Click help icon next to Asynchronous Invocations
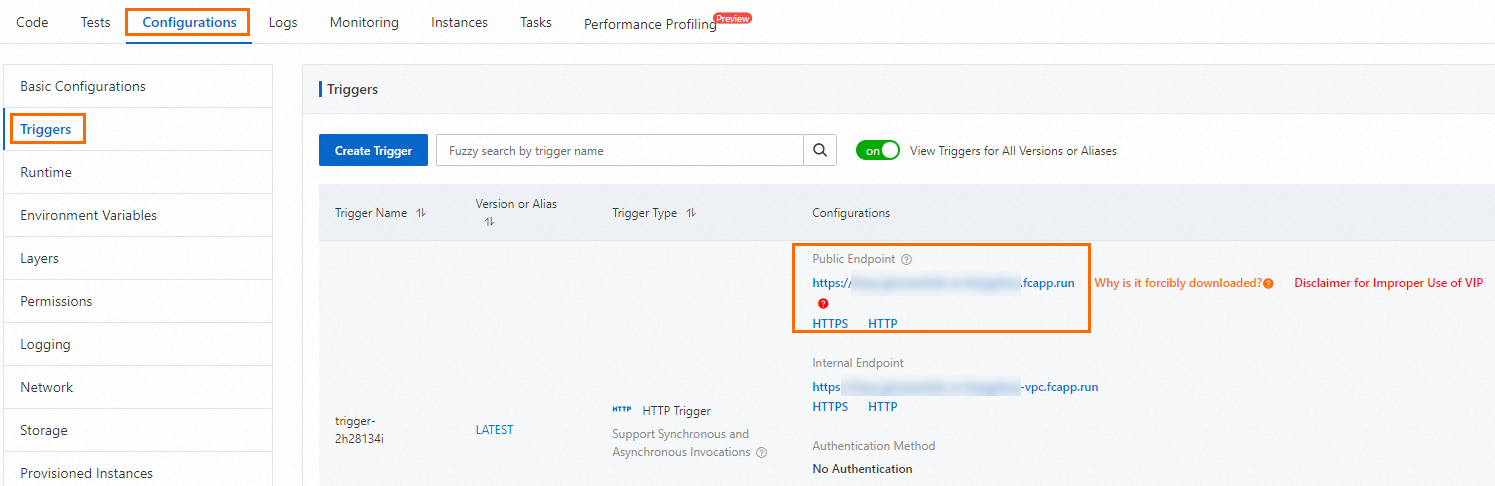Viewport: 1495px width, 486px height. click(762, 453)
